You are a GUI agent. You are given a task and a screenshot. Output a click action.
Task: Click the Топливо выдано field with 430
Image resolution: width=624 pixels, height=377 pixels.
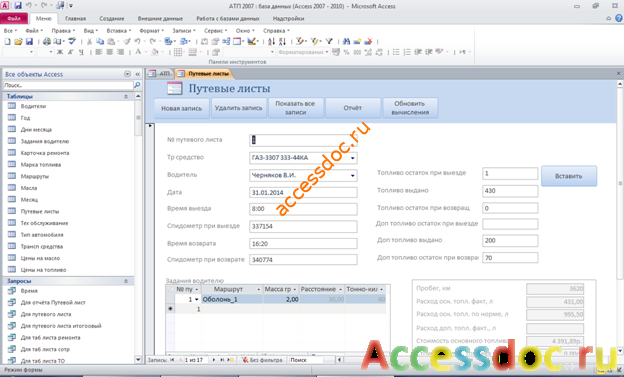[510, 191]
